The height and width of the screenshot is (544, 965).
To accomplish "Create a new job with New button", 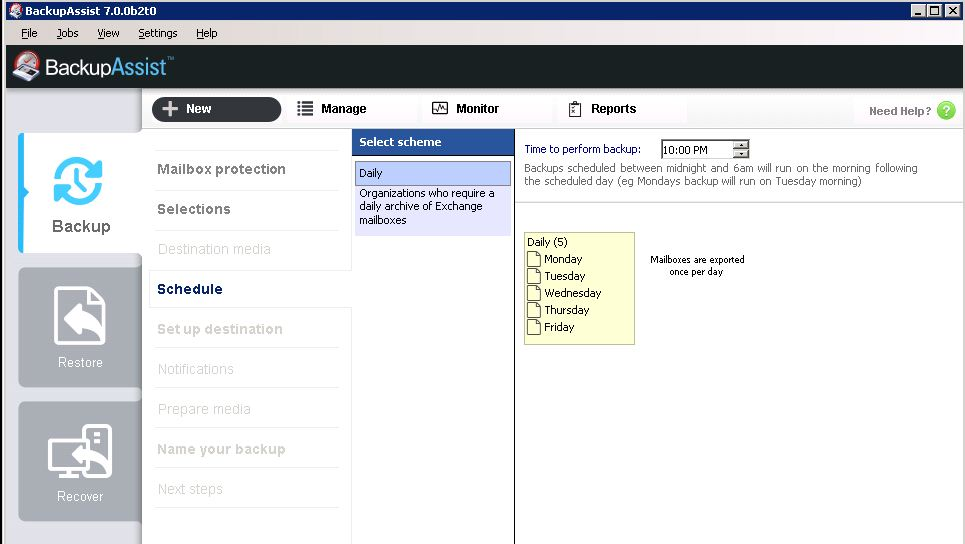I will 216,109.
